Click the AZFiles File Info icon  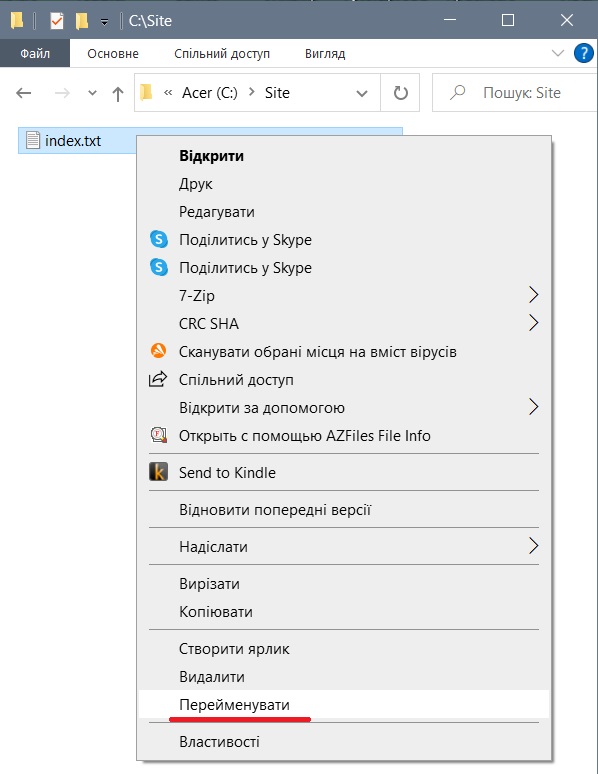click(x=159, y=435)
